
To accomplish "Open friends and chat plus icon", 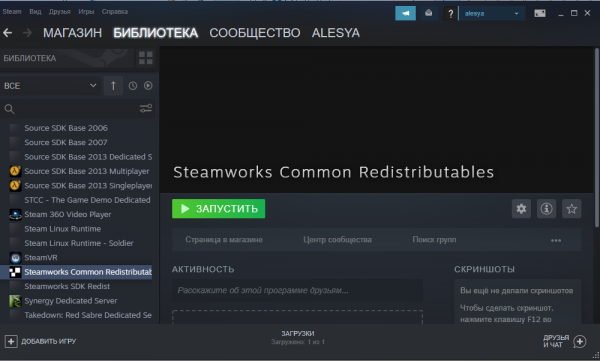I will pyautogui.click(x=580, y=341).
